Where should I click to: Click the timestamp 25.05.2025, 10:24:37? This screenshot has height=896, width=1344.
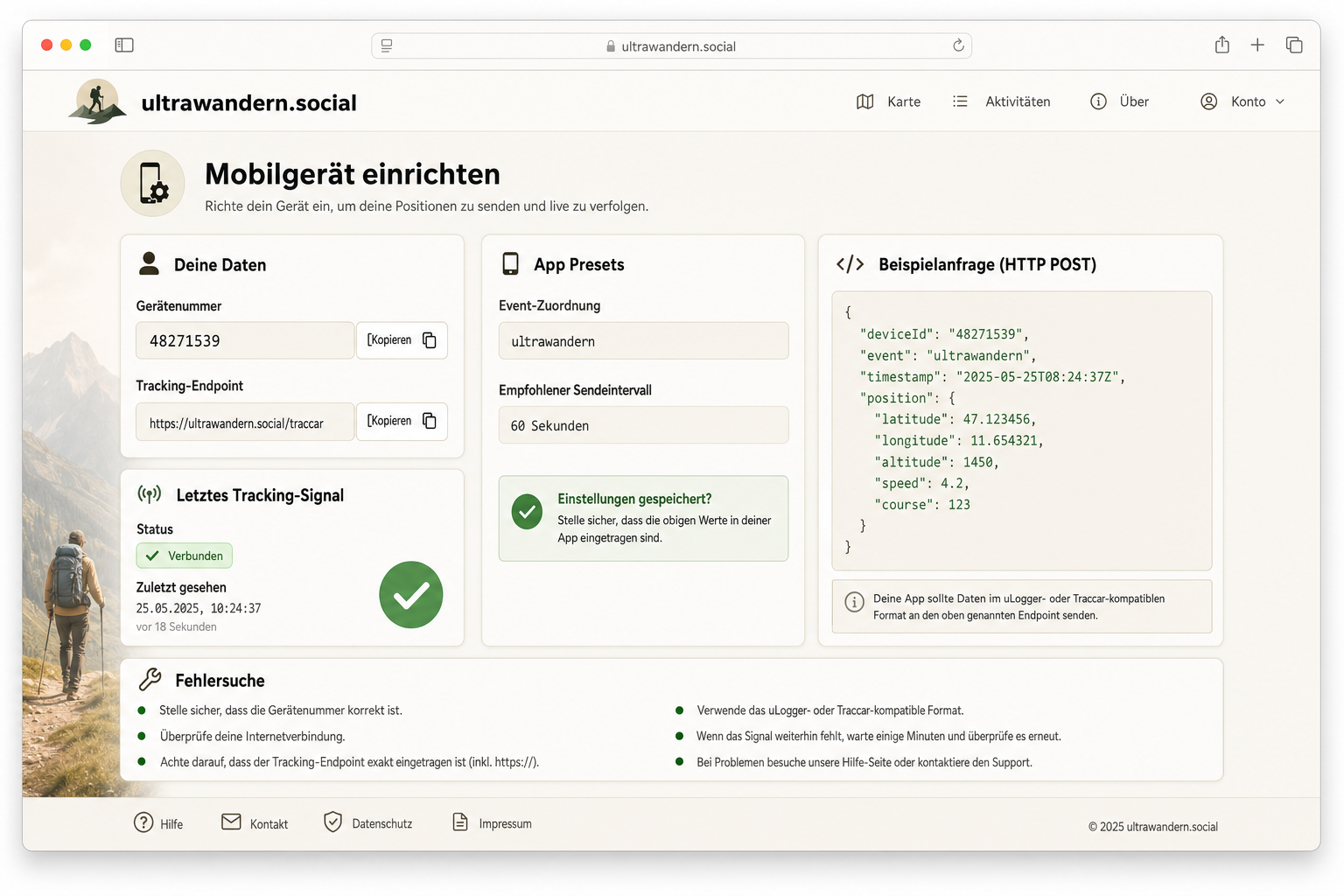[199, 608]
